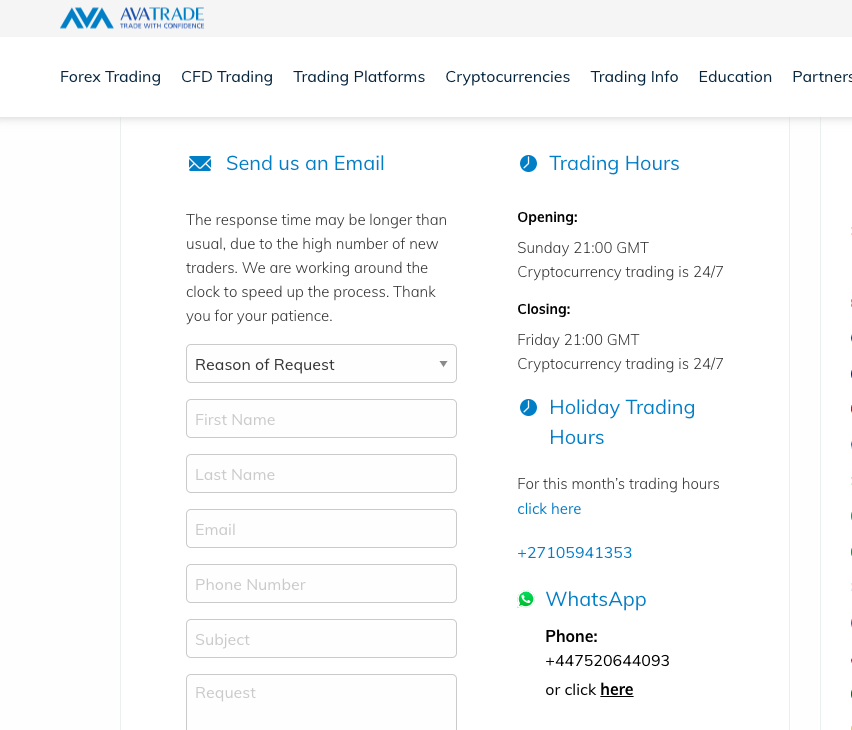This screenshot has height=730, width=852.
Task: Open the Trading Platforms menu
Action: (359, 77)
